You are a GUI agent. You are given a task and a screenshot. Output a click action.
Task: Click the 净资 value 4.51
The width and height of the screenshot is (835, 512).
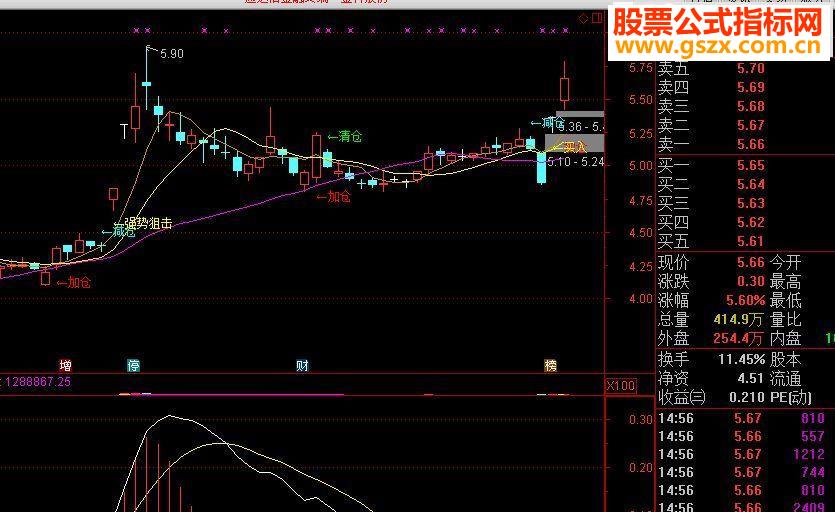coord(751,378)
